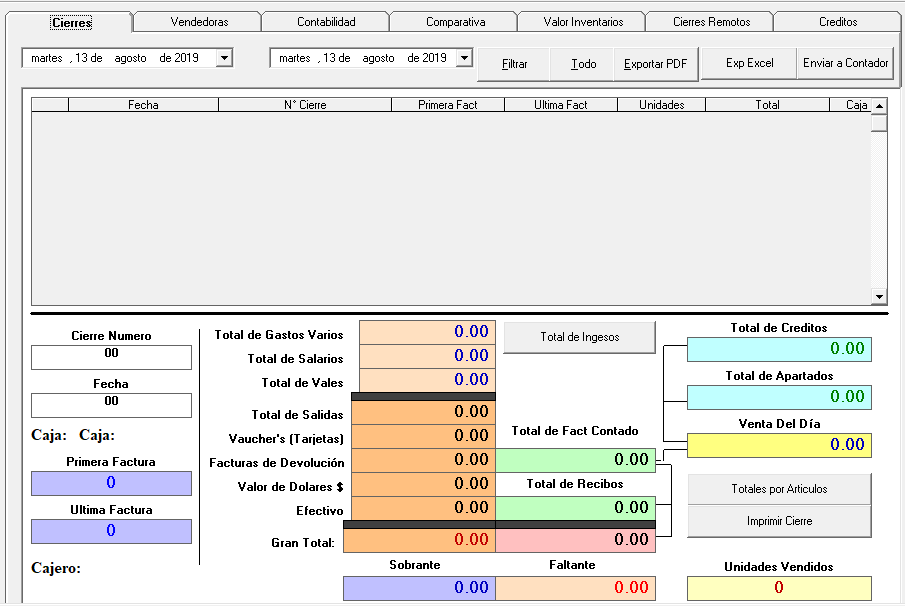Click the Exp Excel button
The image size is (905, 606).
point(749,63)
